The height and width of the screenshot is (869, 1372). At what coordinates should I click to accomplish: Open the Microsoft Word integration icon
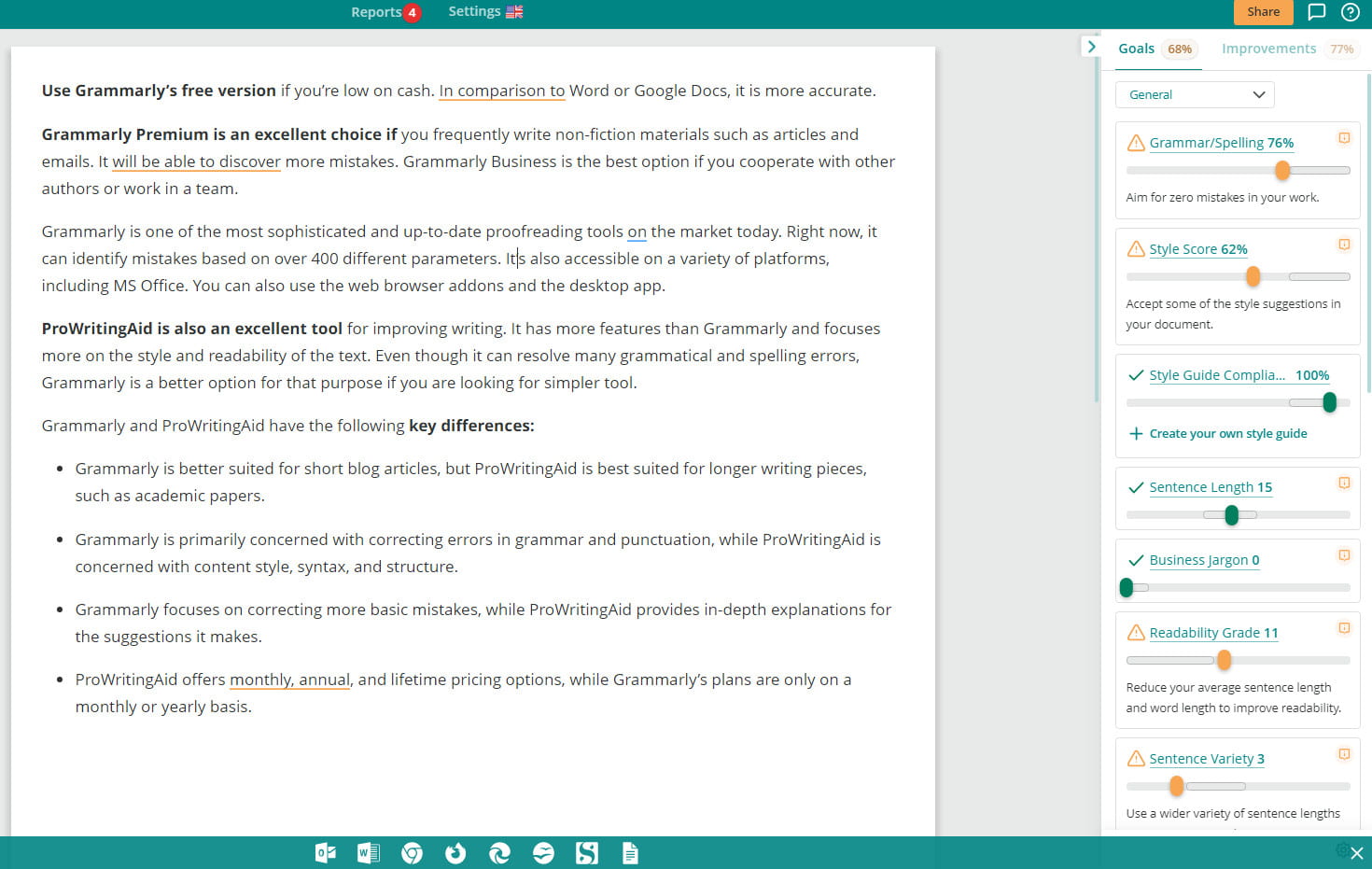369,853
